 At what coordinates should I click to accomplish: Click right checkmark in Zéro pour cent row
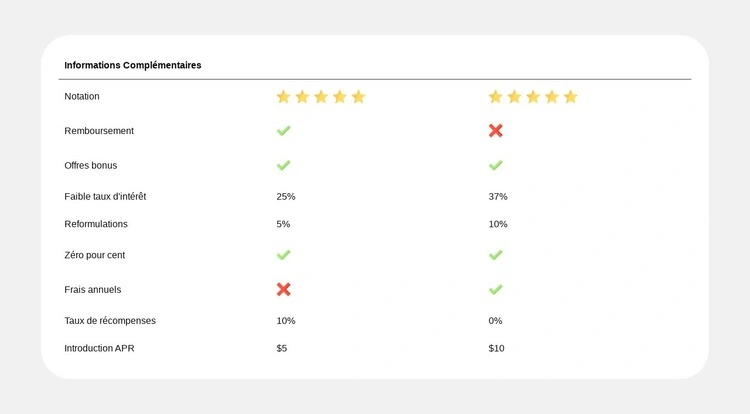pyautogui.click(x=496, y=255)
